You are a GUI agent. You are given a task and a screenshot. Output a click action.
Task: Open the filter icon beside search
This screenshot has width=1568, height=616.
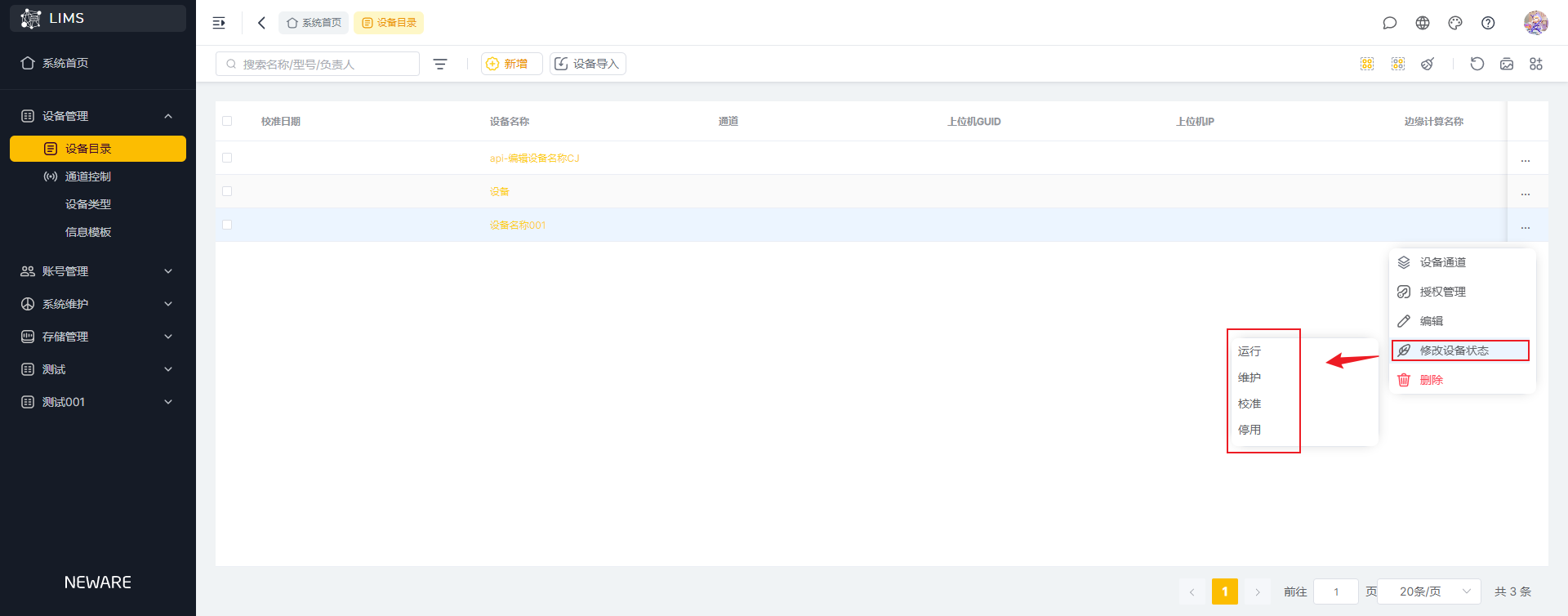tap(440, 64)
